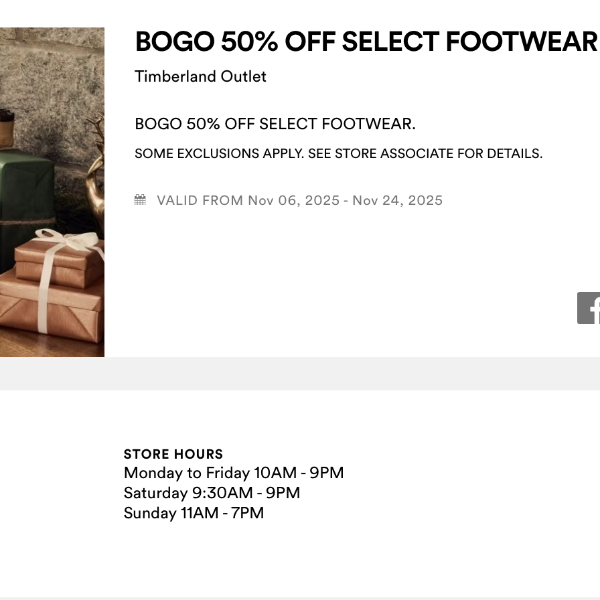Select the Nov 24, 2025 end date
The width and height of the screenshot is (600, 600).
[x=397, y=200]
